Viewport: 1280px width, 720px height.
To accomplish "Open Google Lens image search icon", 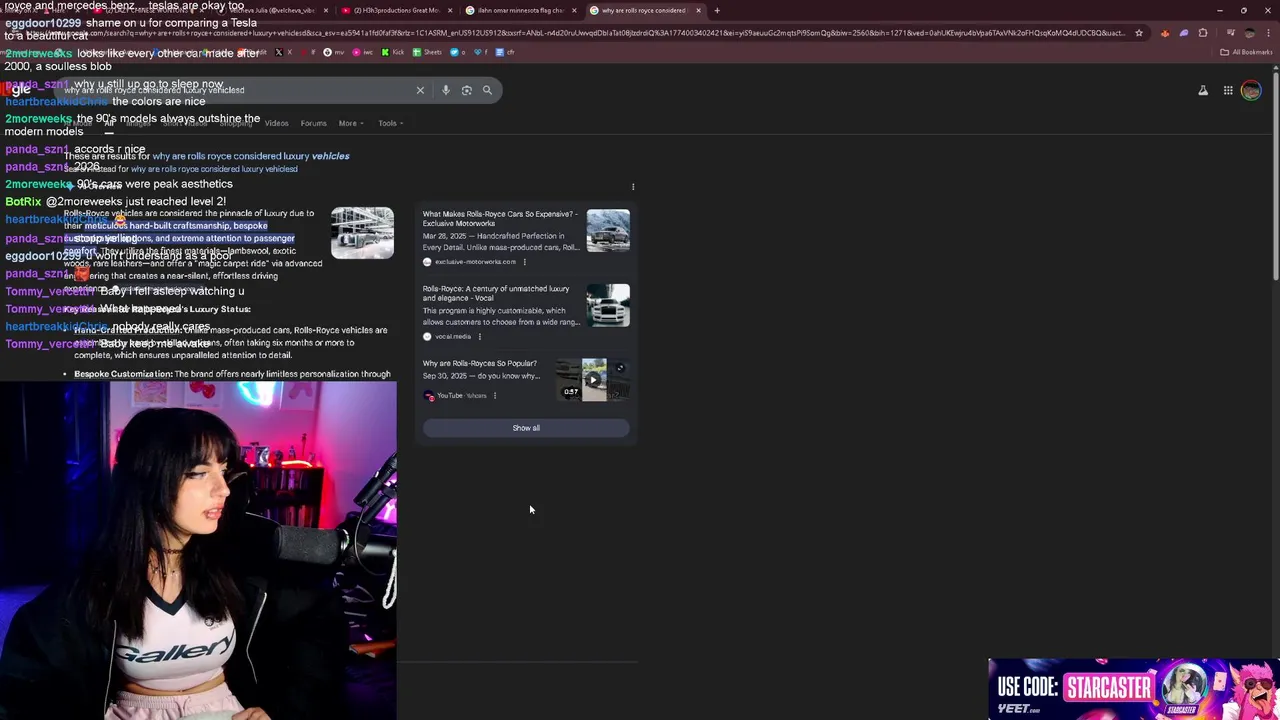I will pyautogui.click(x=467, y=90).
